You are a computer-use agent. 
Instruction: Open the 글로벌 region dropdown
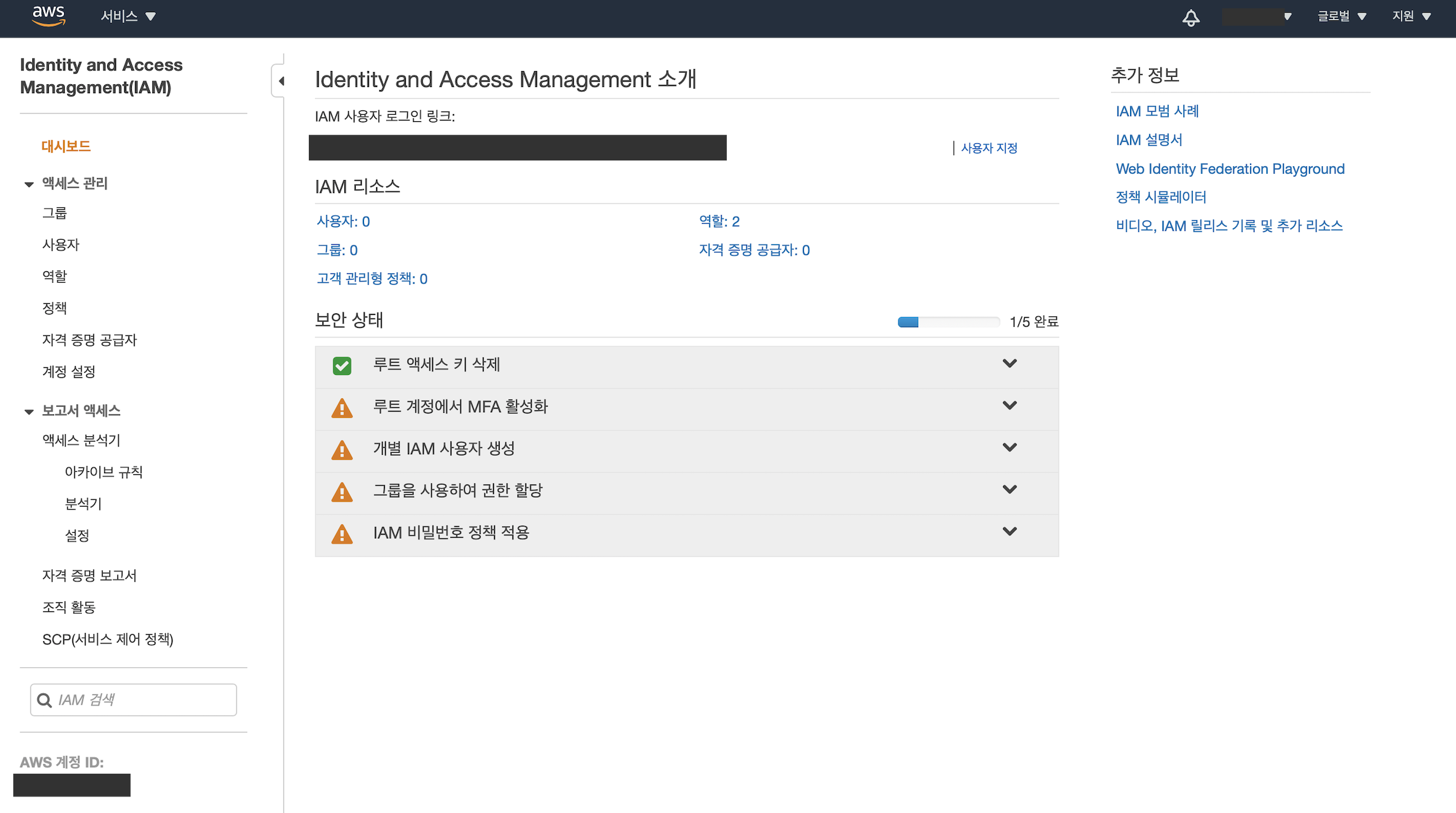coord(1341,16)
